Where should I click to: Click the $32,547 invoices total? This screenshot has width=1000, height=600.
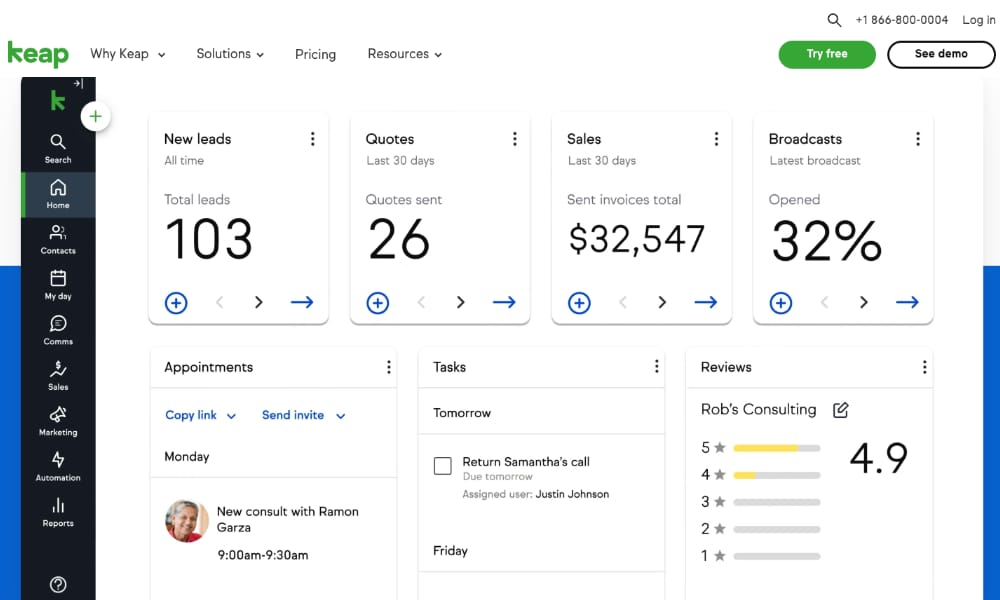636,239
